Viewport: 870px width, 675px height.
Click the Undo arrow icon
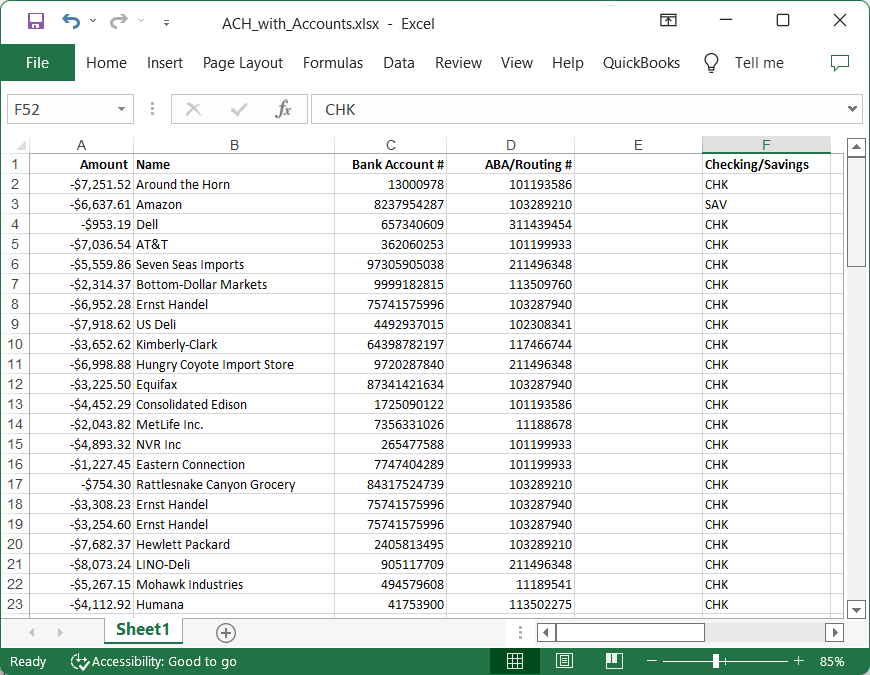tap(70, 21)
